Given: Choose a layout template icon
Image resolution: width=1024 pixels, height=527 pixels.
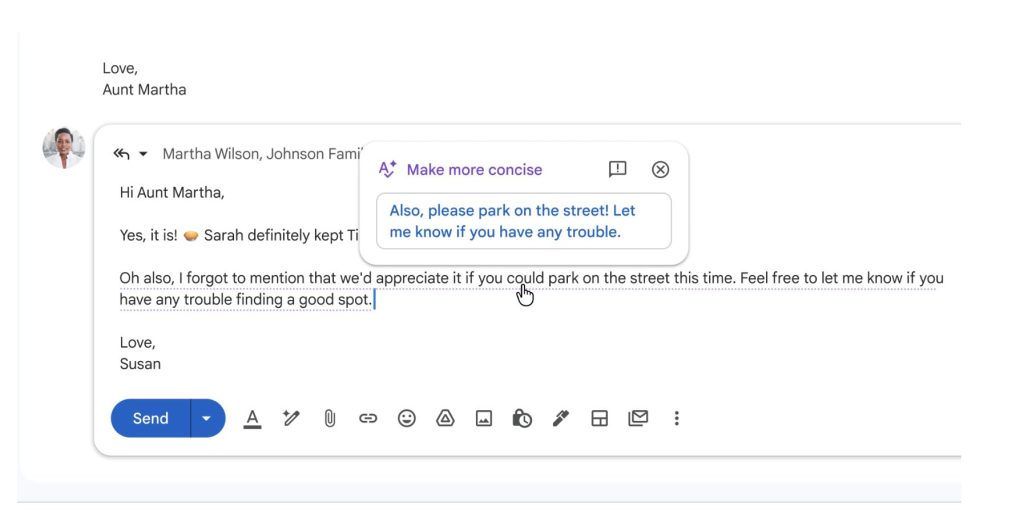Looking at the screenshot, I should click(x=599, y=418).
